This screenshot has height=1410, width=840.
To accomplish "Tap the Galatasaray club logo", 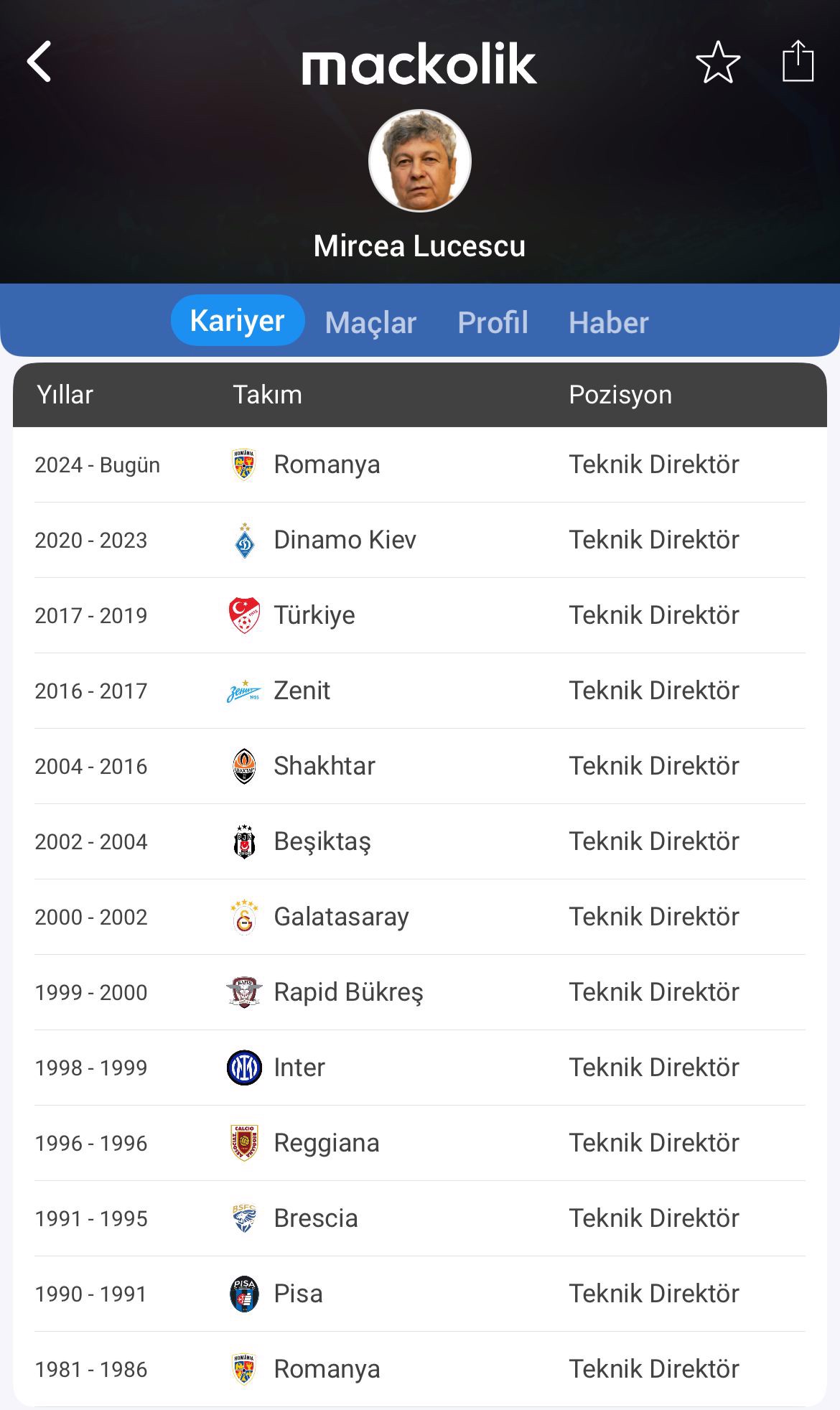I will [245, 918].
